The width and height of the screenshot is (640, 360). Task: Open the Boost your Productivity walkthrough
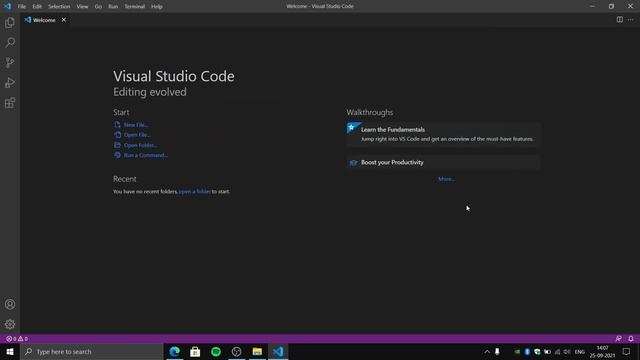pyautogui.click(x=443, y=162)
